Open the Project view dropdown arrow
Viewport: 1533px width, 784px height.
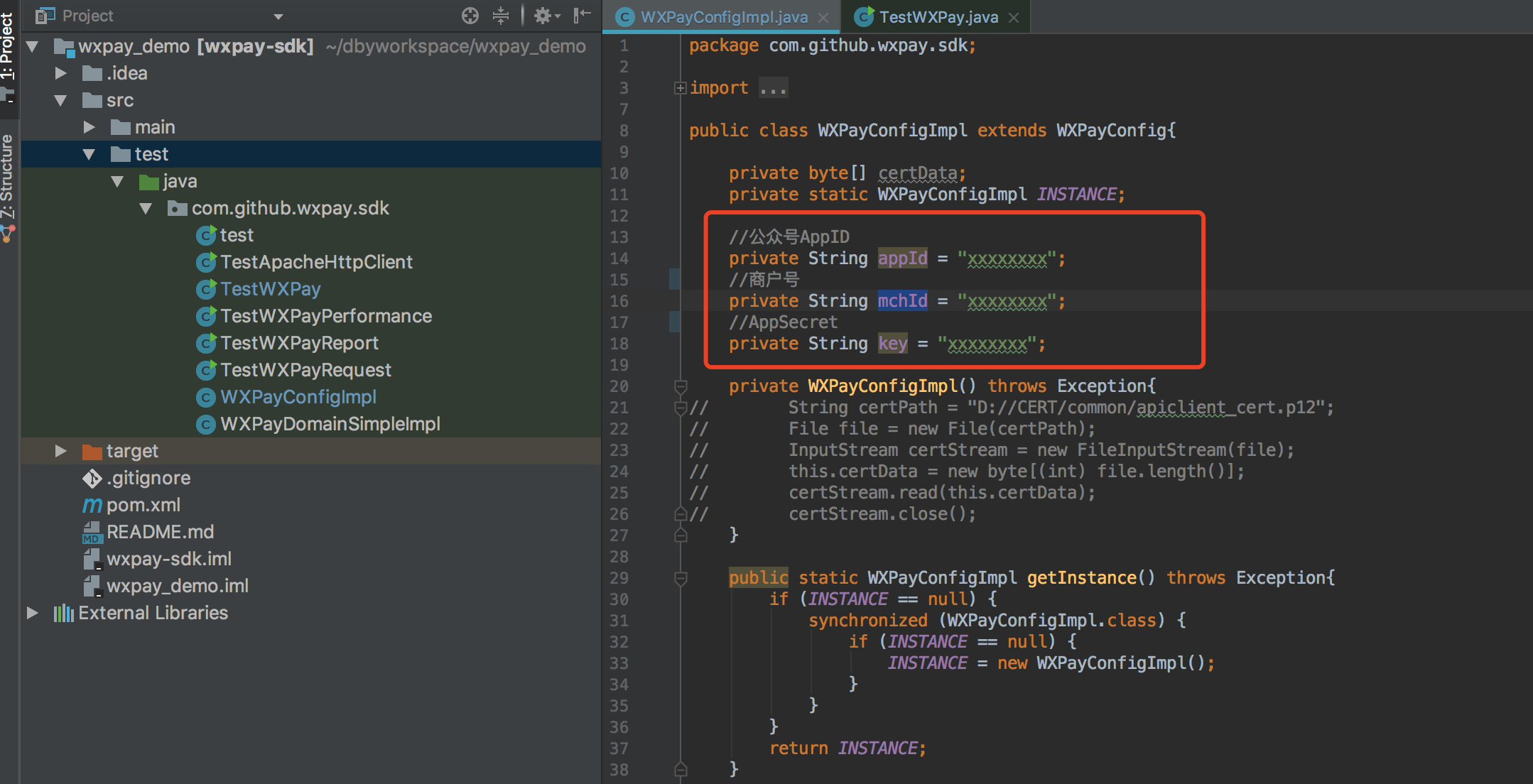278,16
